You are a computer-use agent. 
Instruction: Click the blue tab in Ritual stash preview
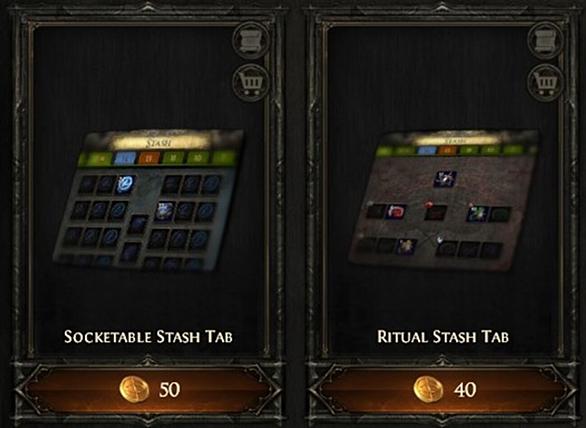(427, 150)
